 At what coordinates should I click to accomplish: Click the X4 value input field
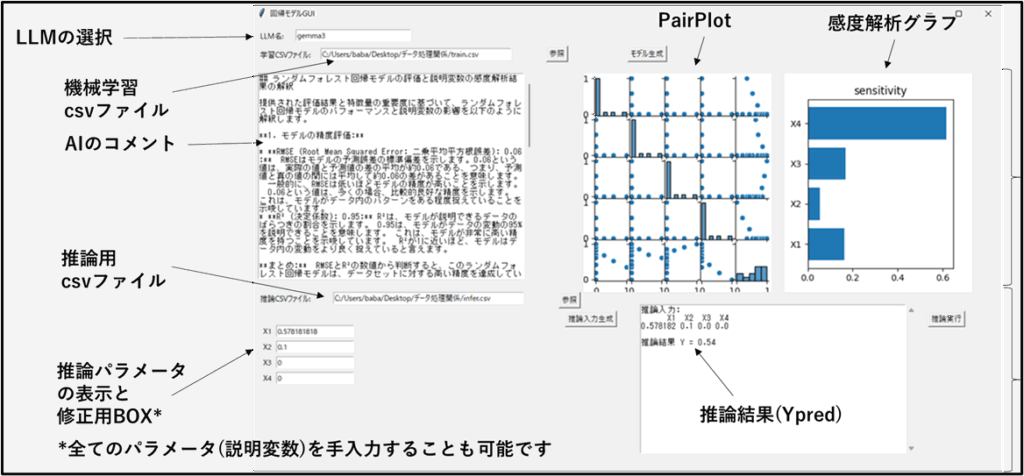pos(315,379)
